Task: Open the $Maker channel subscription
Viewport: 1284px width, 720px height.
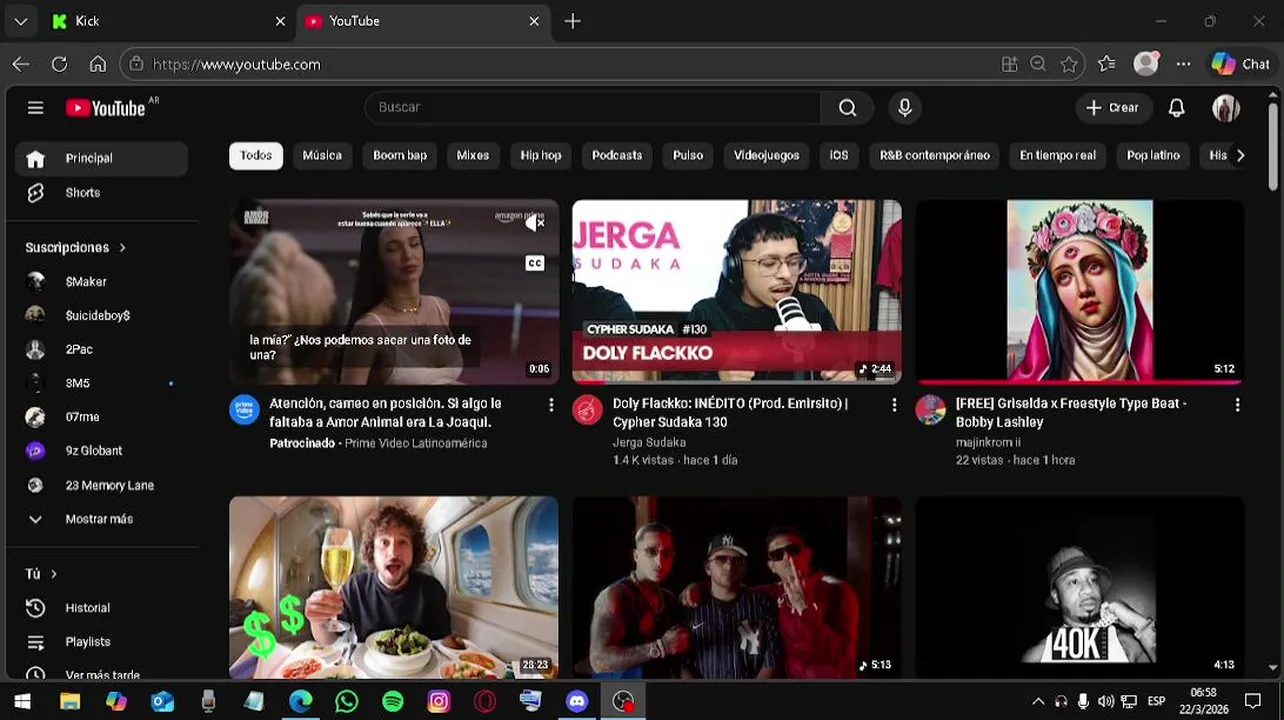Action: tap(101, 282)
